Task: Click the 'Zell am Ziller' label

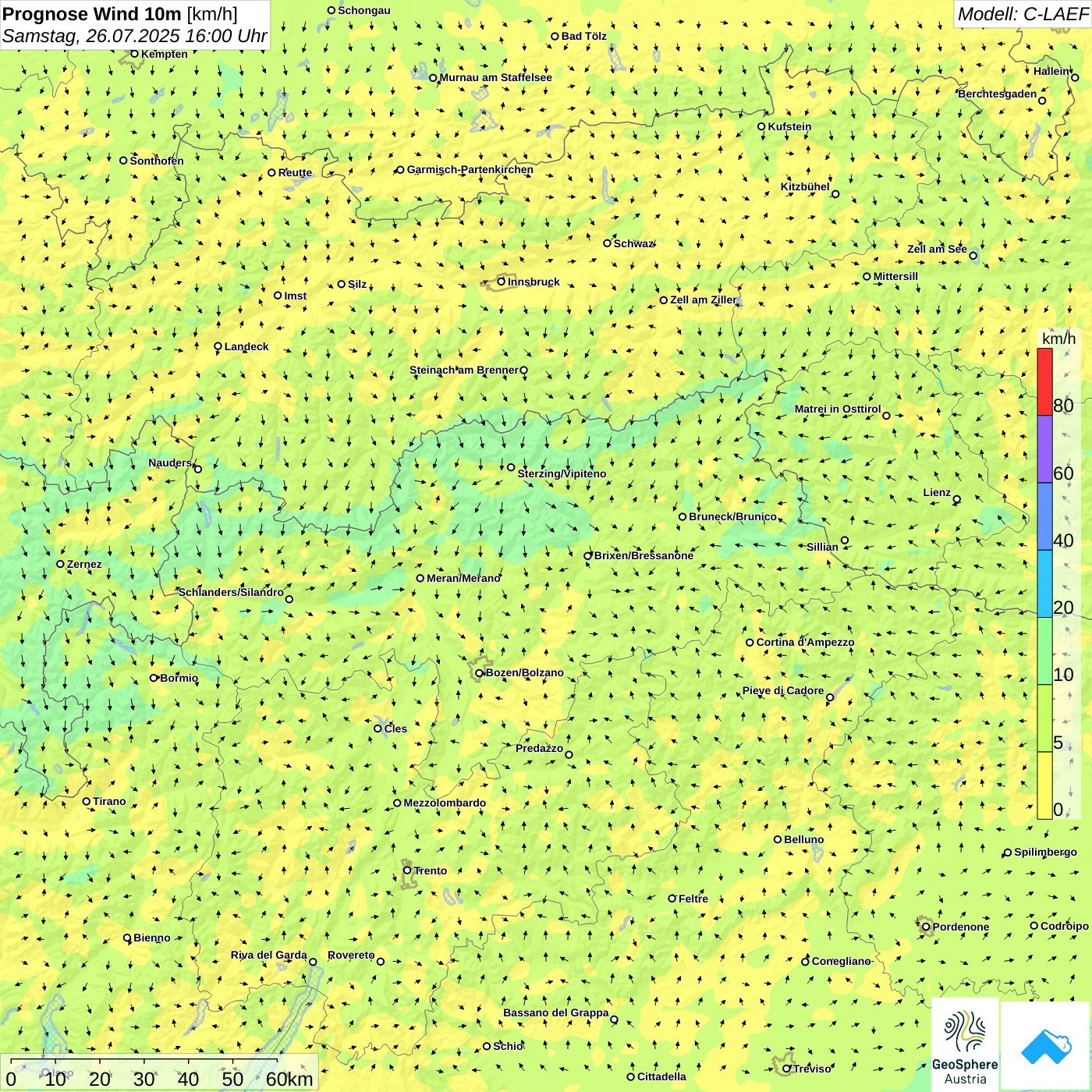Action: tap(703, 300)
